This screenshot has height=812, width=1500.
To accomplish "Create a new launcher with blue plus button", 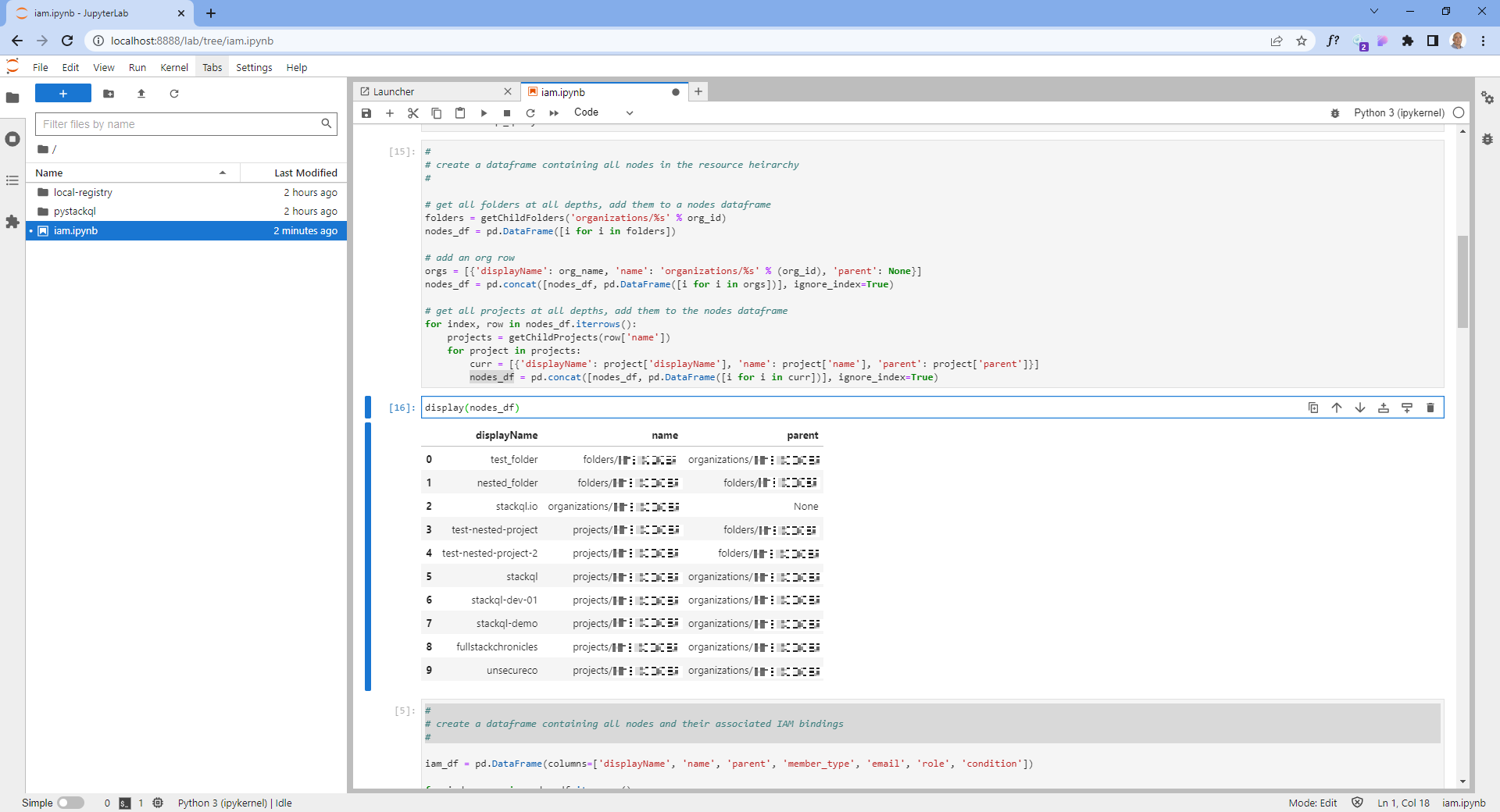I will click(x=62, y=93).
